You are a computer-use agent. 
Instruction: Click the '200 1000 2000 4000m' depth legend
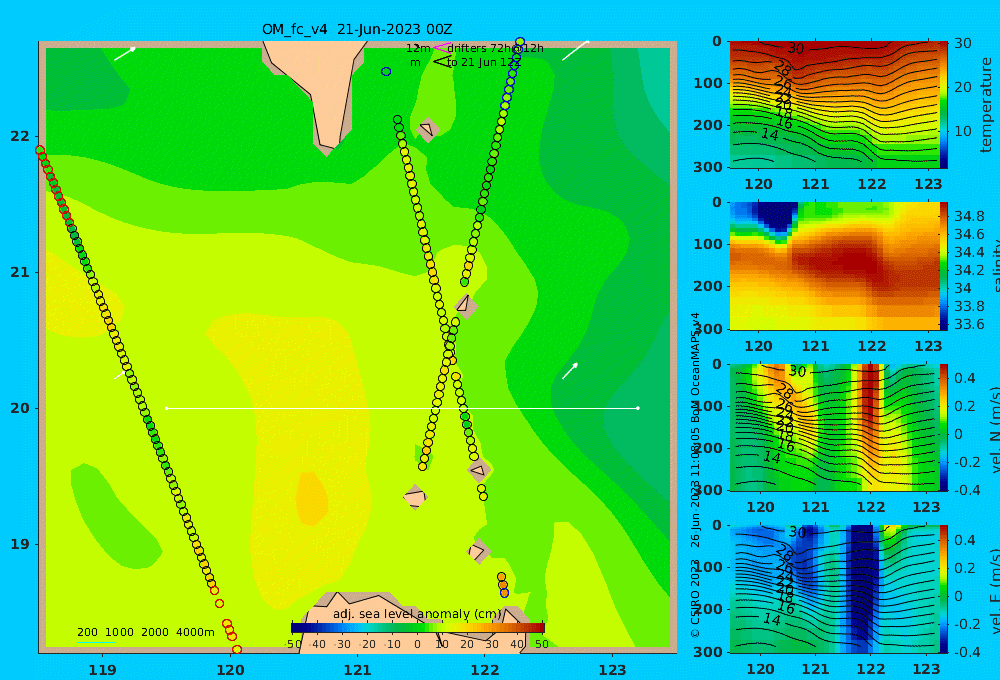click(145, 632)
